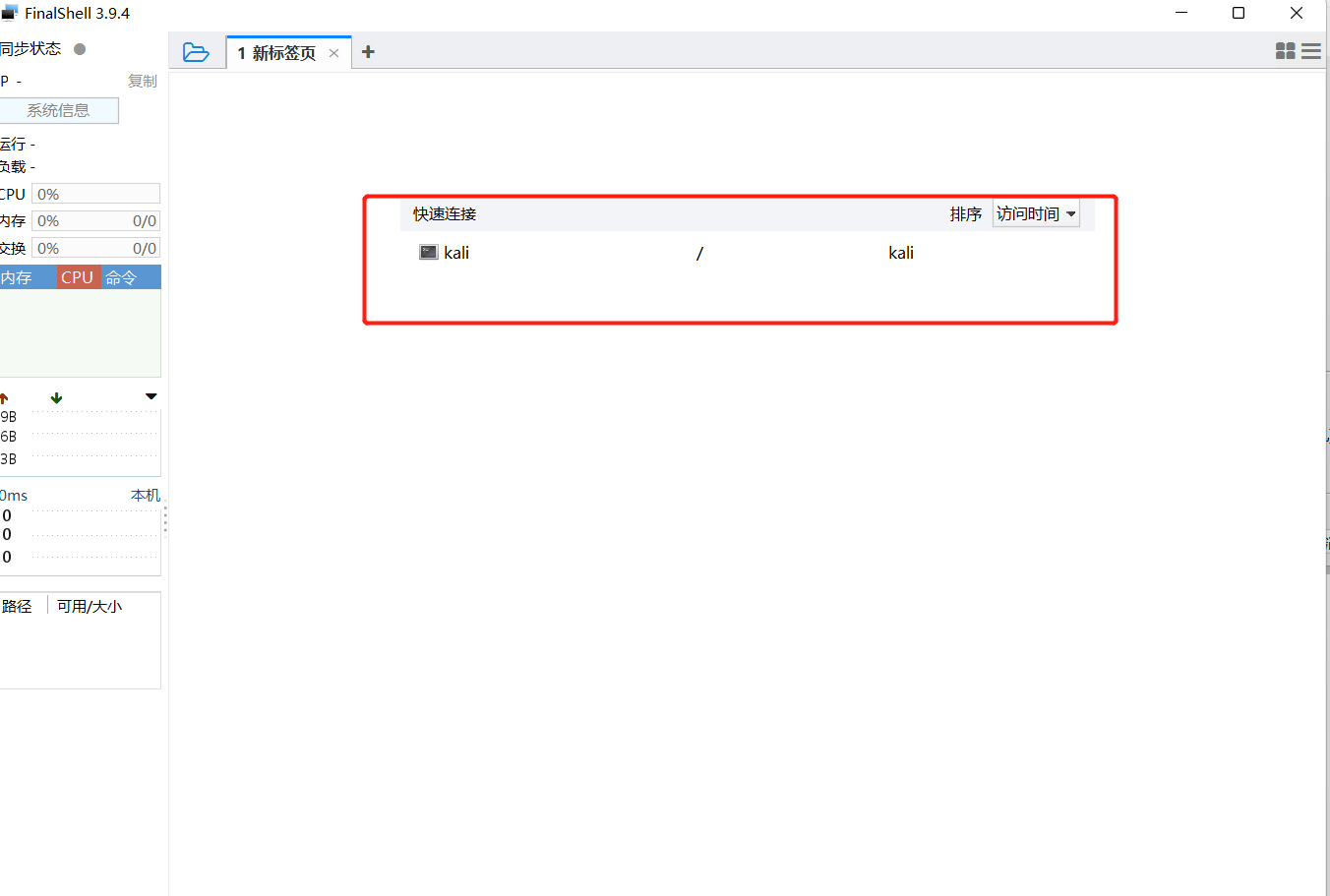The height and width of the screenshot is (896, 1330).
Task: Click the 3B network scale label
Action: click(x=8, y=458)
